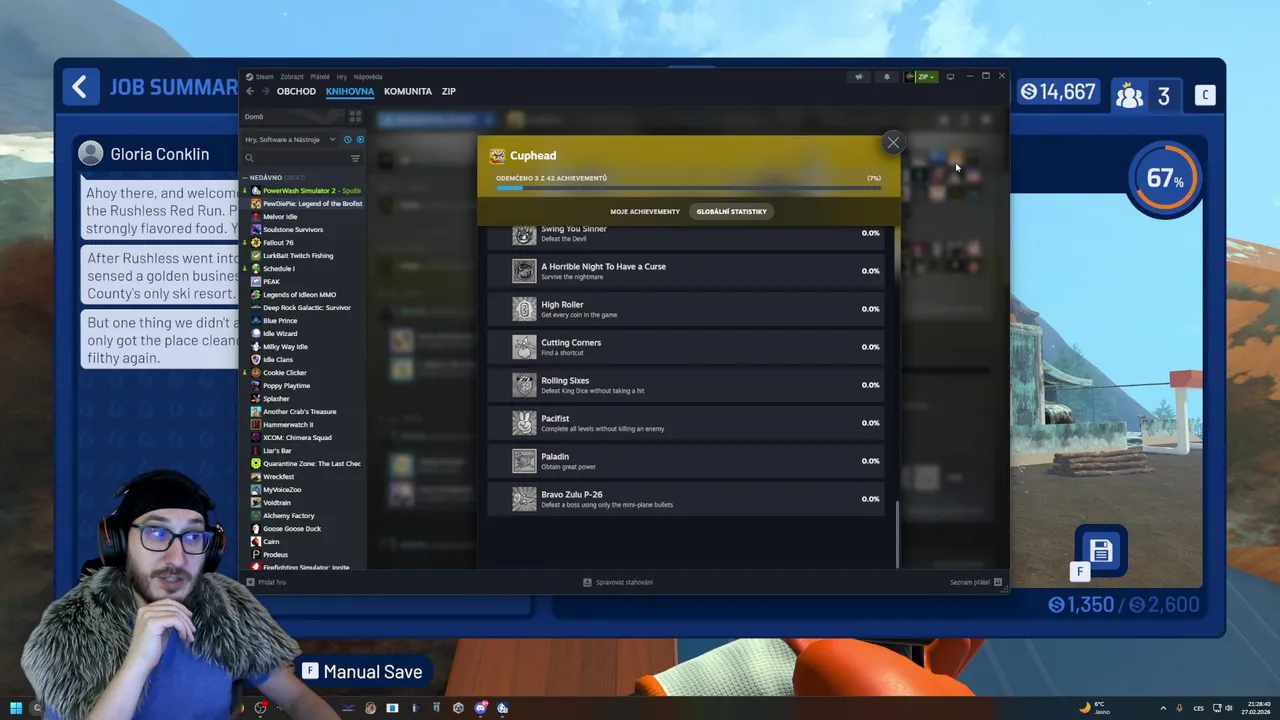Select the Globální Statistiky tab
This screenshot has height=720, width=1280.
731,212
